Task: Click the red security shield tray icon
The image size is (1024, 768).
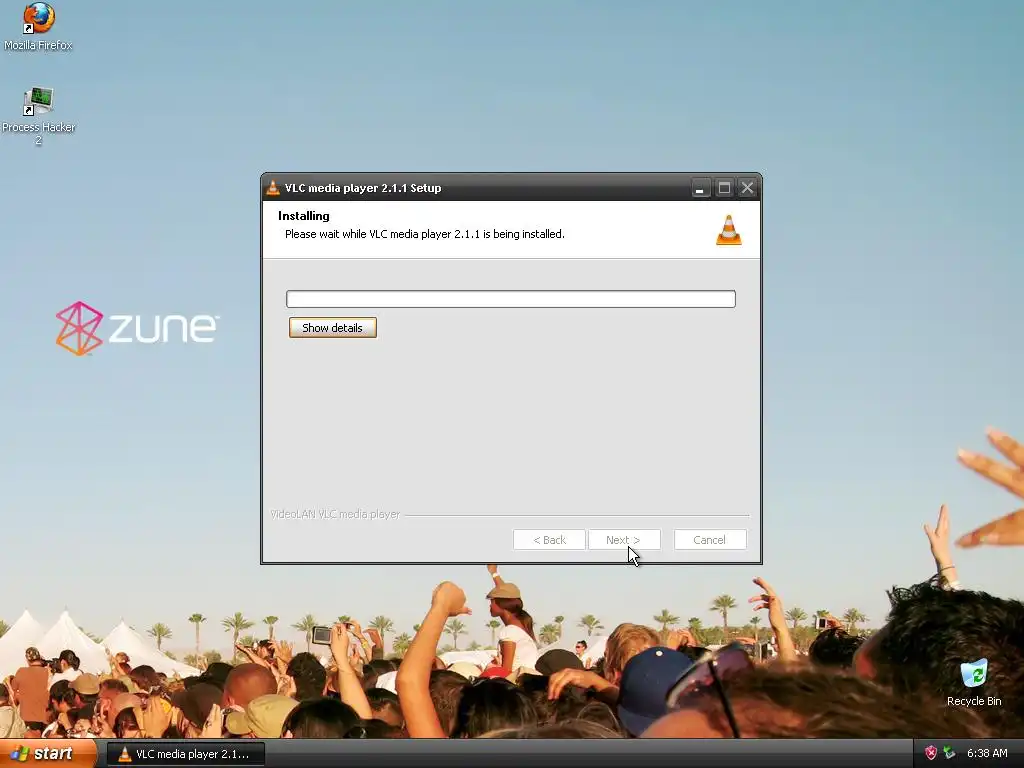Action: click(931, 753)
